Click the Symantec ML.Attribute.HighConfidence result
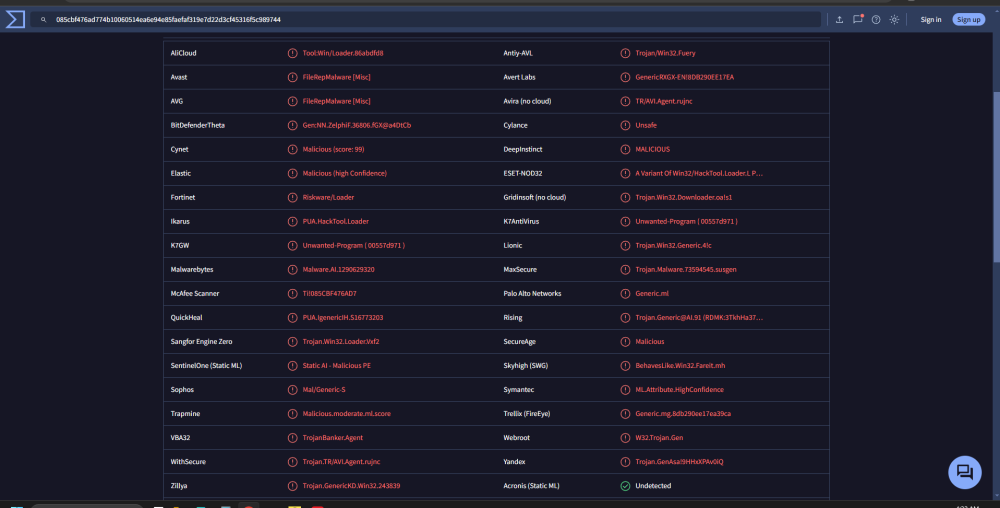Screen dimensions: 1000x508 tap(679, 389)
